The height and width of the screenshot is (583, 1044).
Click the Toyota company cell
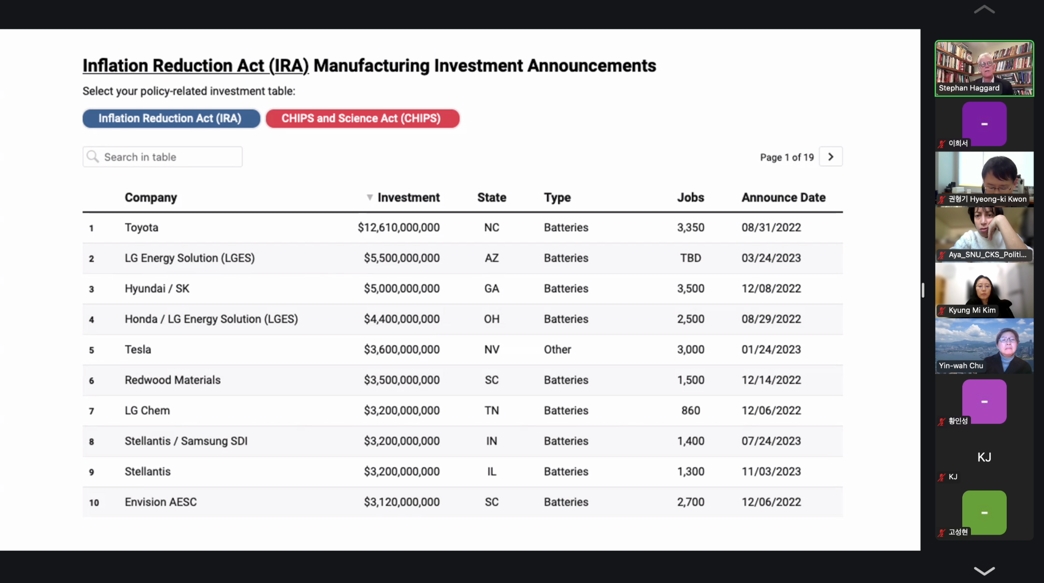click(142, 228)
